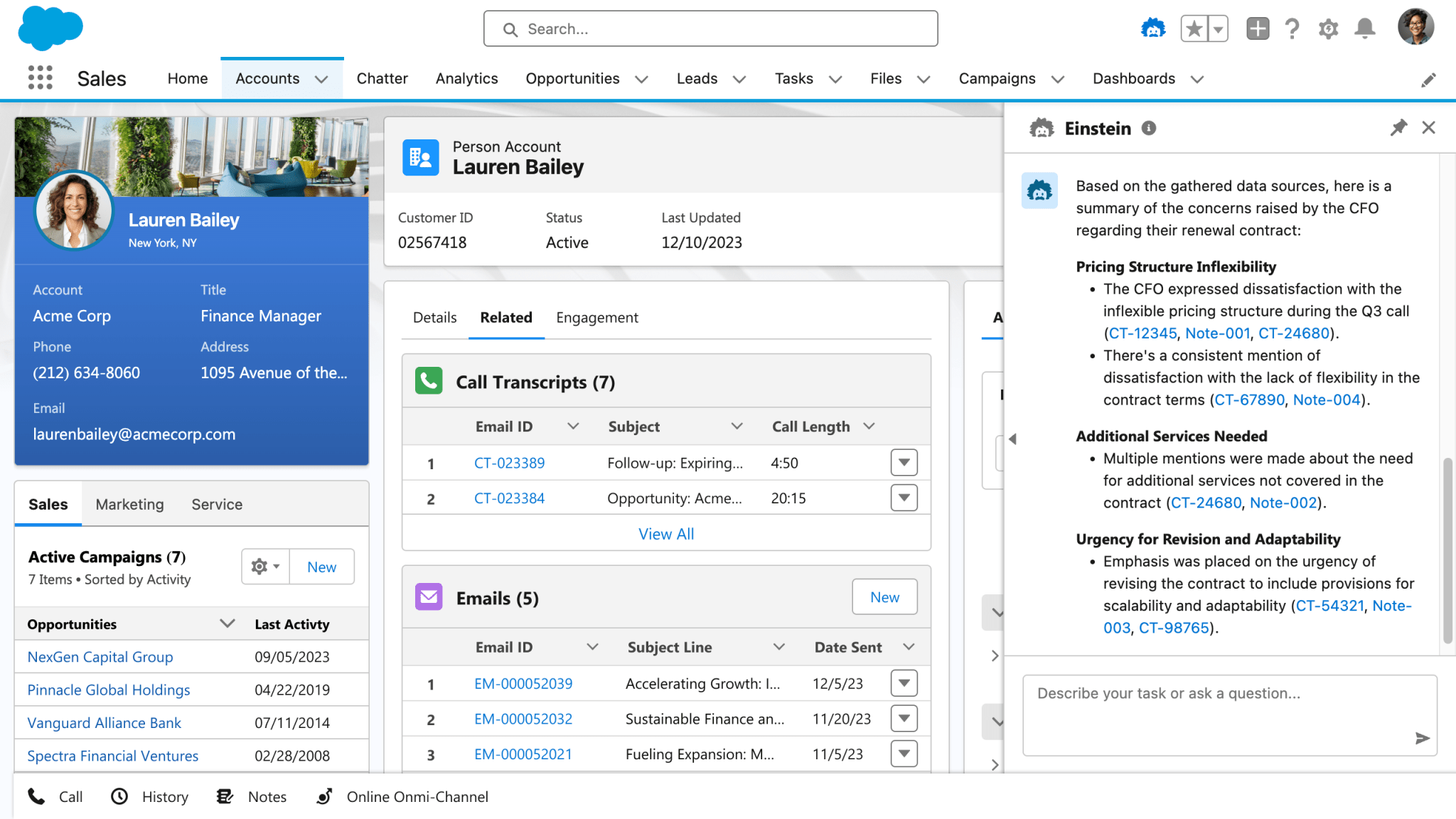Click New in the Emails section
1456x819 pixels.
point(884,597)
